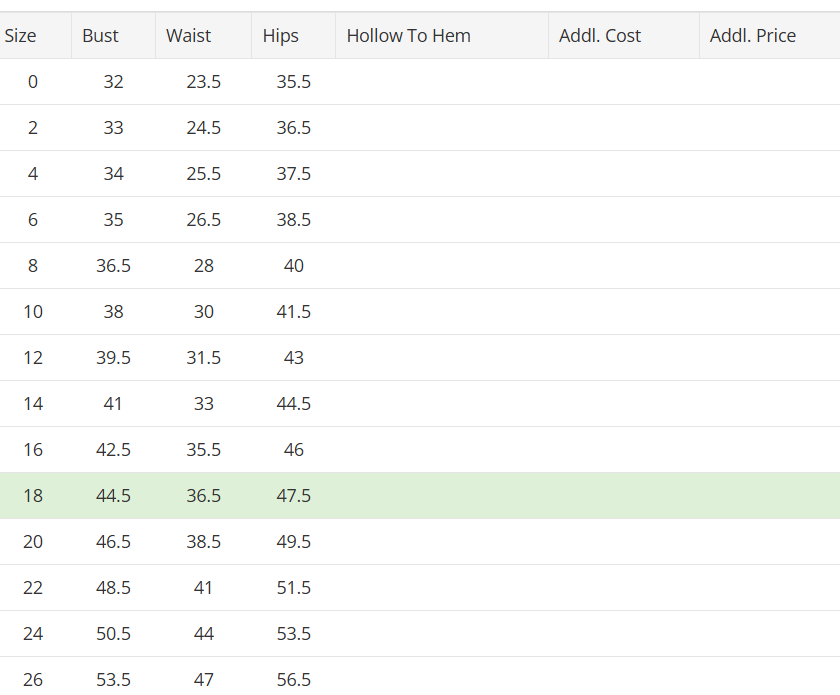The image size is (840, 695).
Task: Click the Hollow To Hem cell for size 22
Action: pos(441,588)
